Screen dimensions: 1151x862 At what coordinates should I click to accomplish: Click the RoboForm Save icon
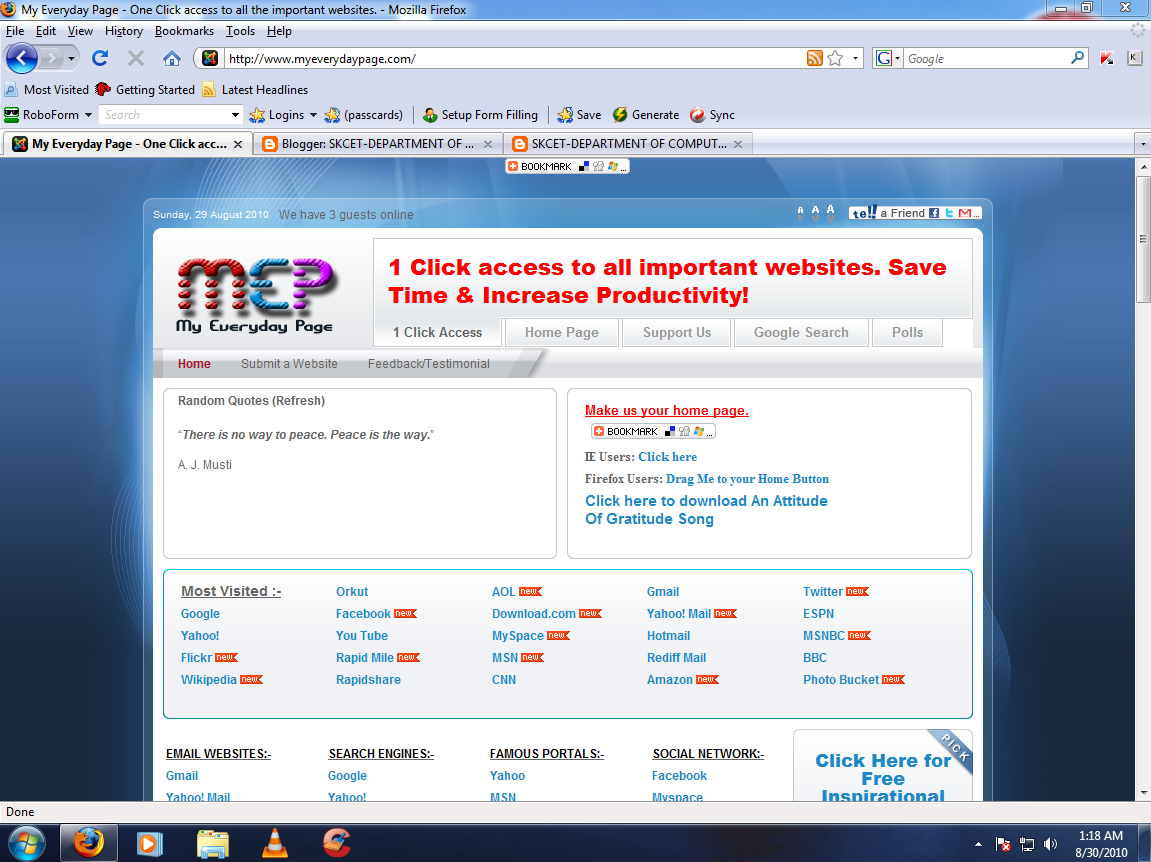point(579,115)
